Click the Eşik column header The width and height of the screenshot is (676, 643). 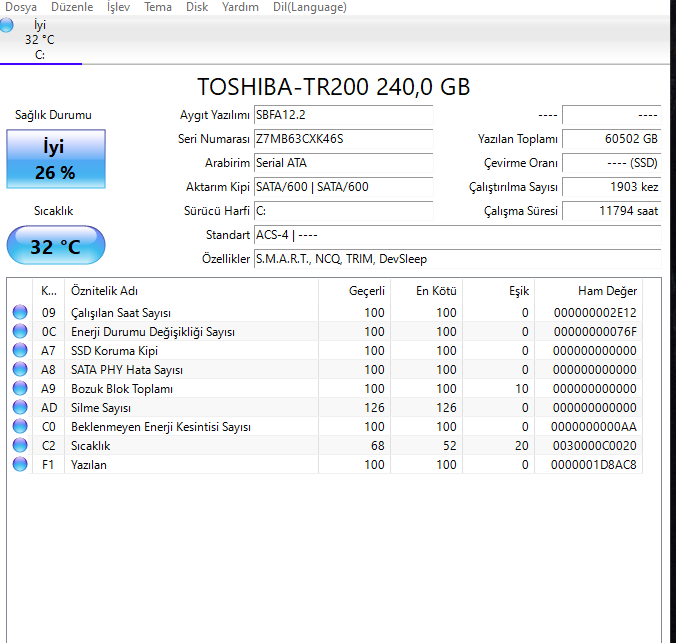pyautogui.click(x=499, y=291)
